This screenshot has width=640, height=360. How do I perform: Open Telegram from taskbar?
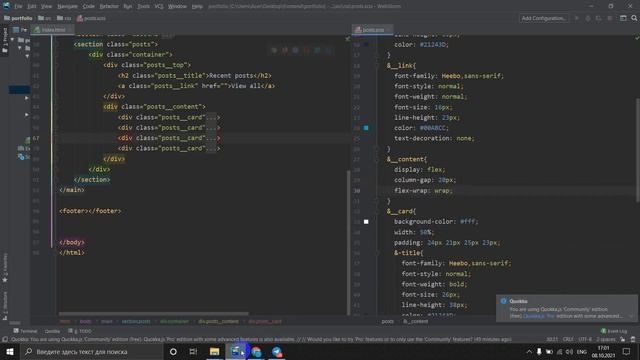277,351
